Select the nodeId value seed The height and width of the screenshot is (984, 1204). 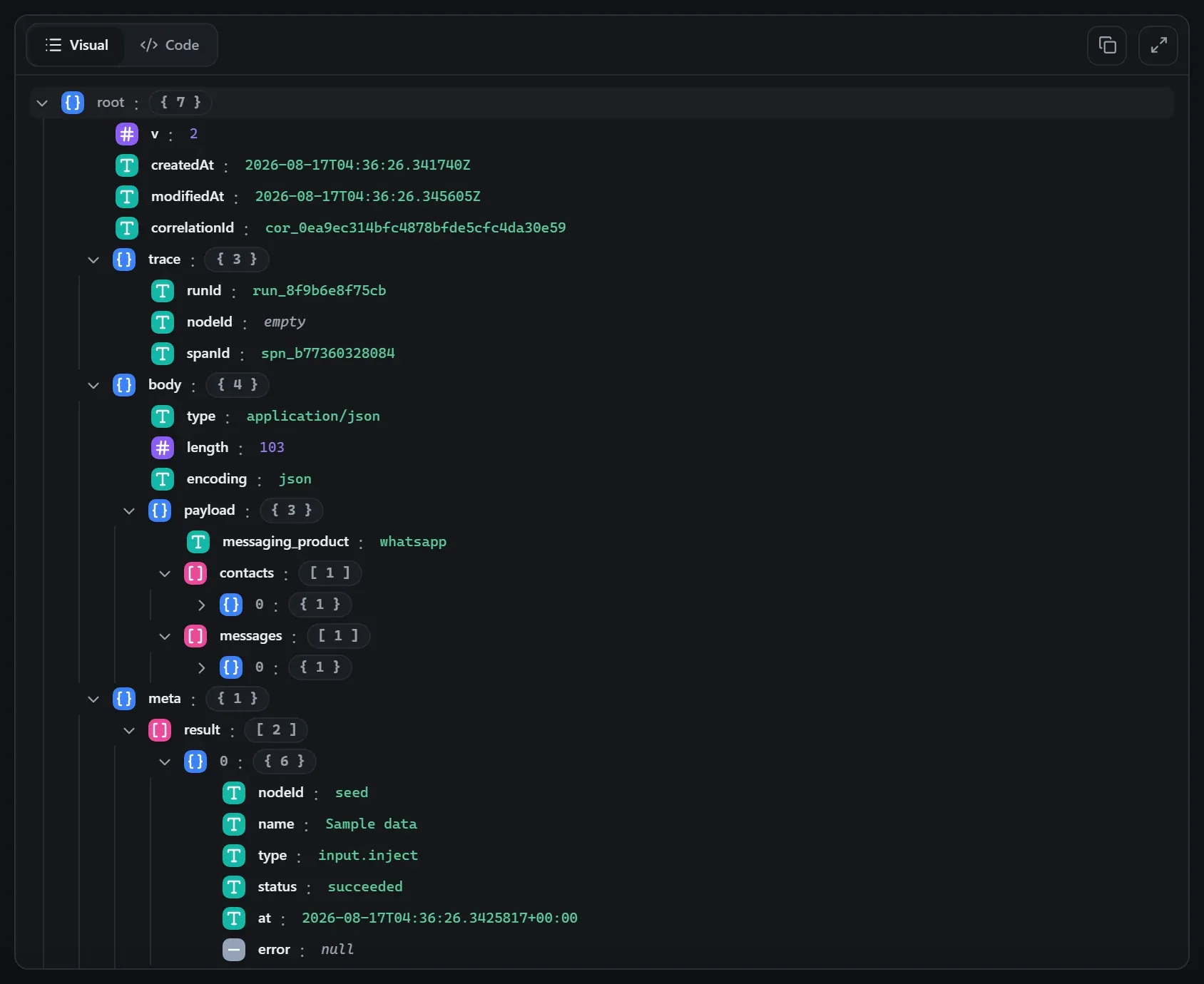coord(352,793)
